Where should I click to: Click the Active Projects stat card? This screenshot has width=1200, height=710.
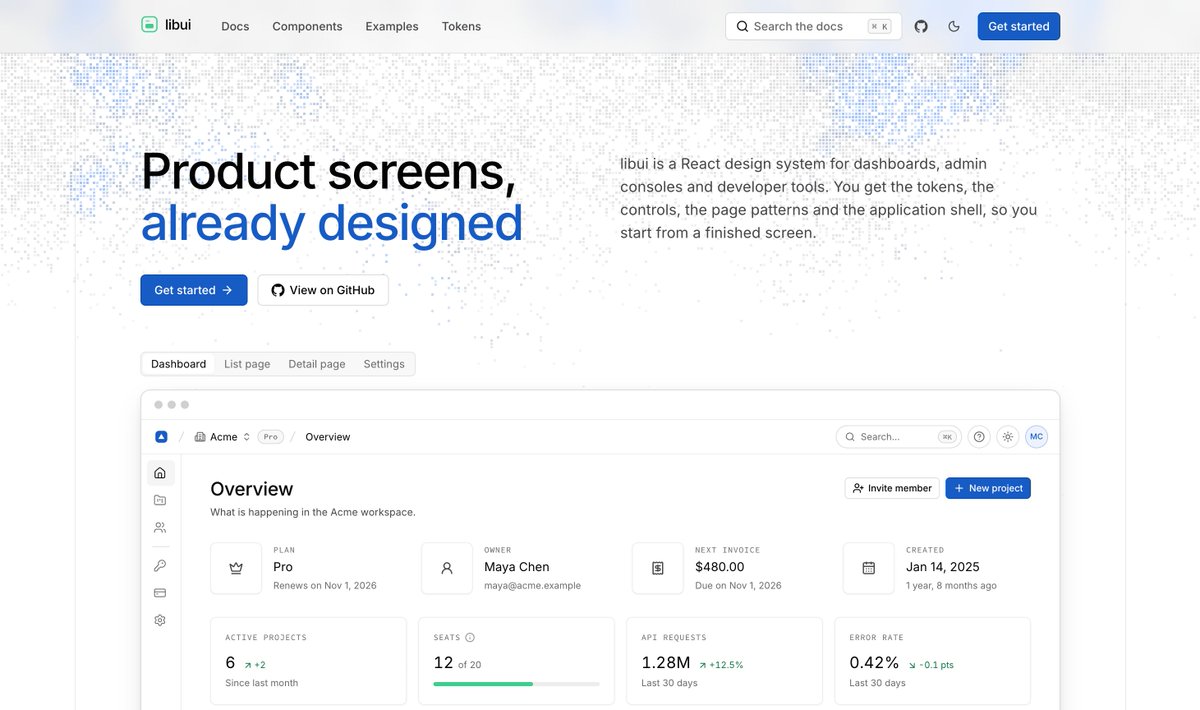tap(308, 661)
